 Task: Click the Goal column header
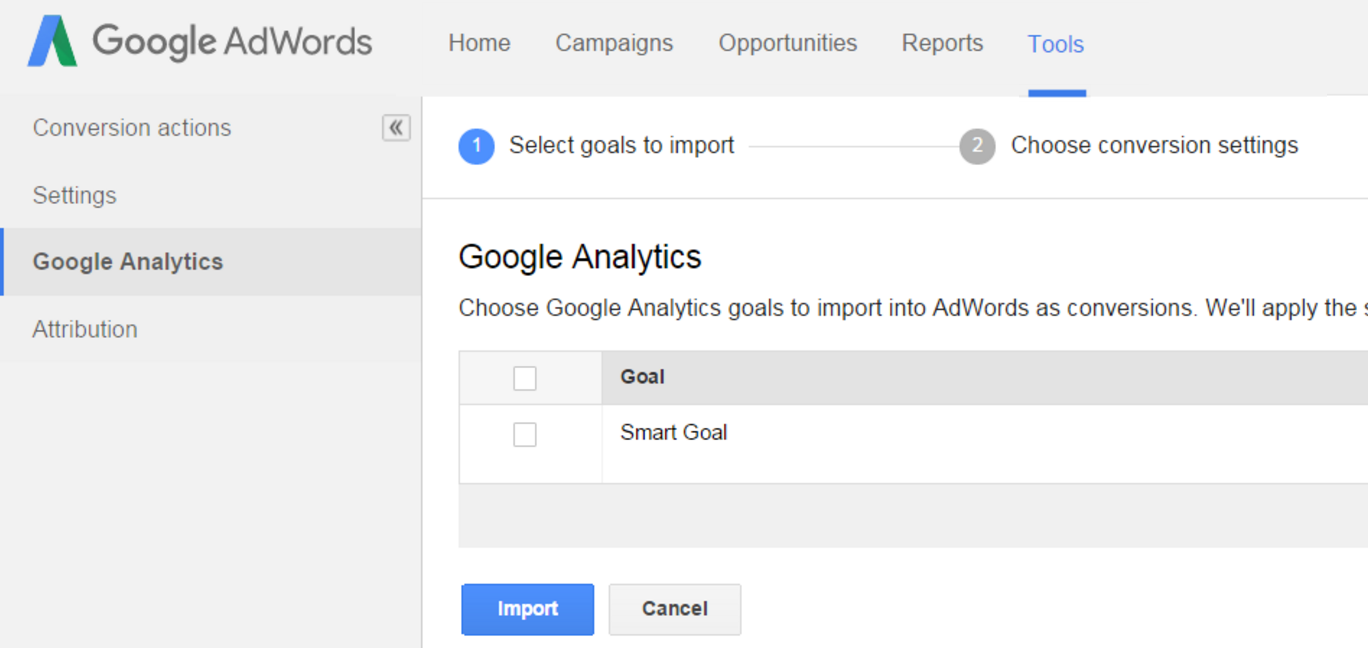click(x=643, y=377)
